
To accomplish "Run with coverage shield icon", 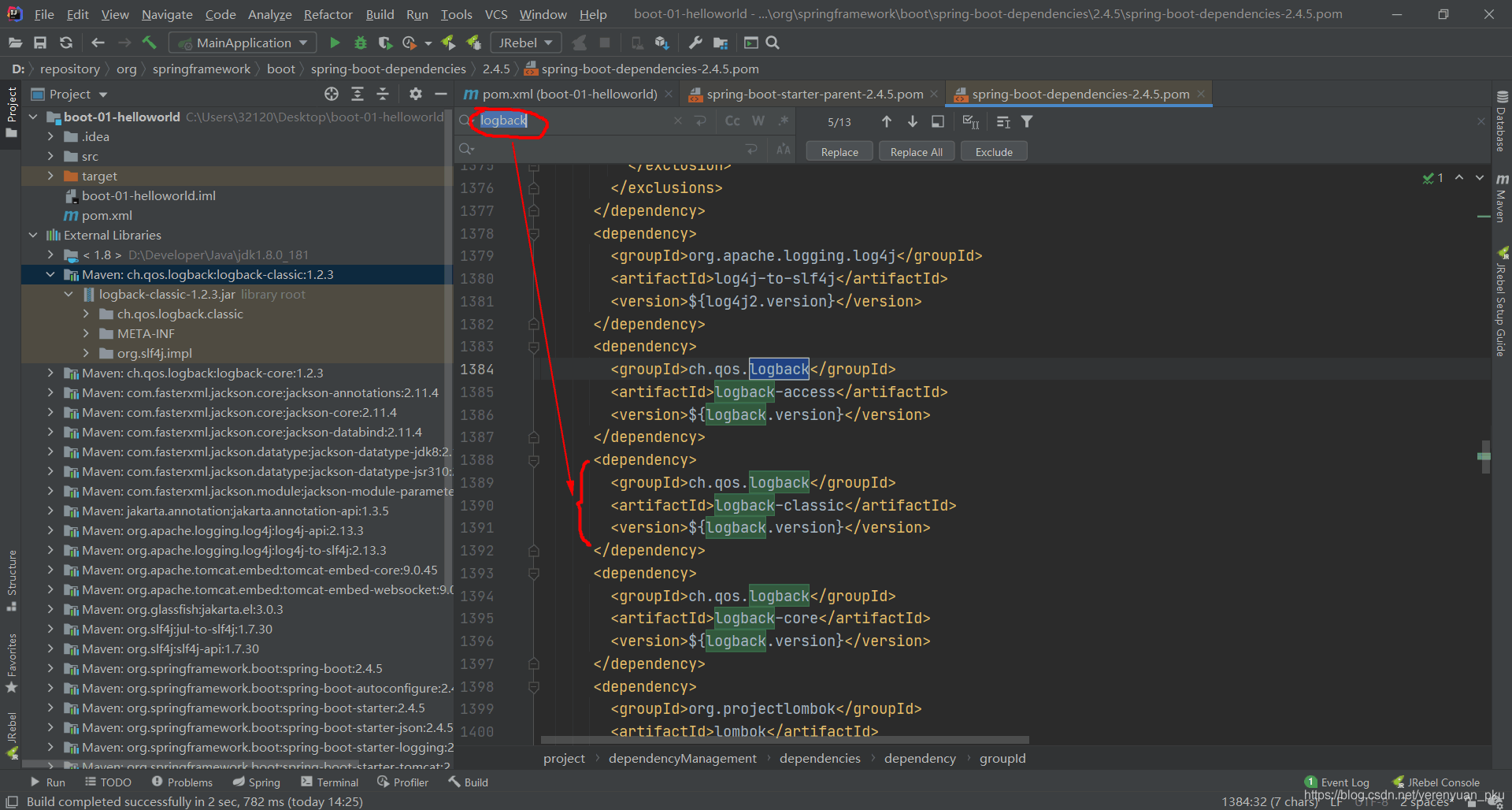I will click(x=385, y=43).
